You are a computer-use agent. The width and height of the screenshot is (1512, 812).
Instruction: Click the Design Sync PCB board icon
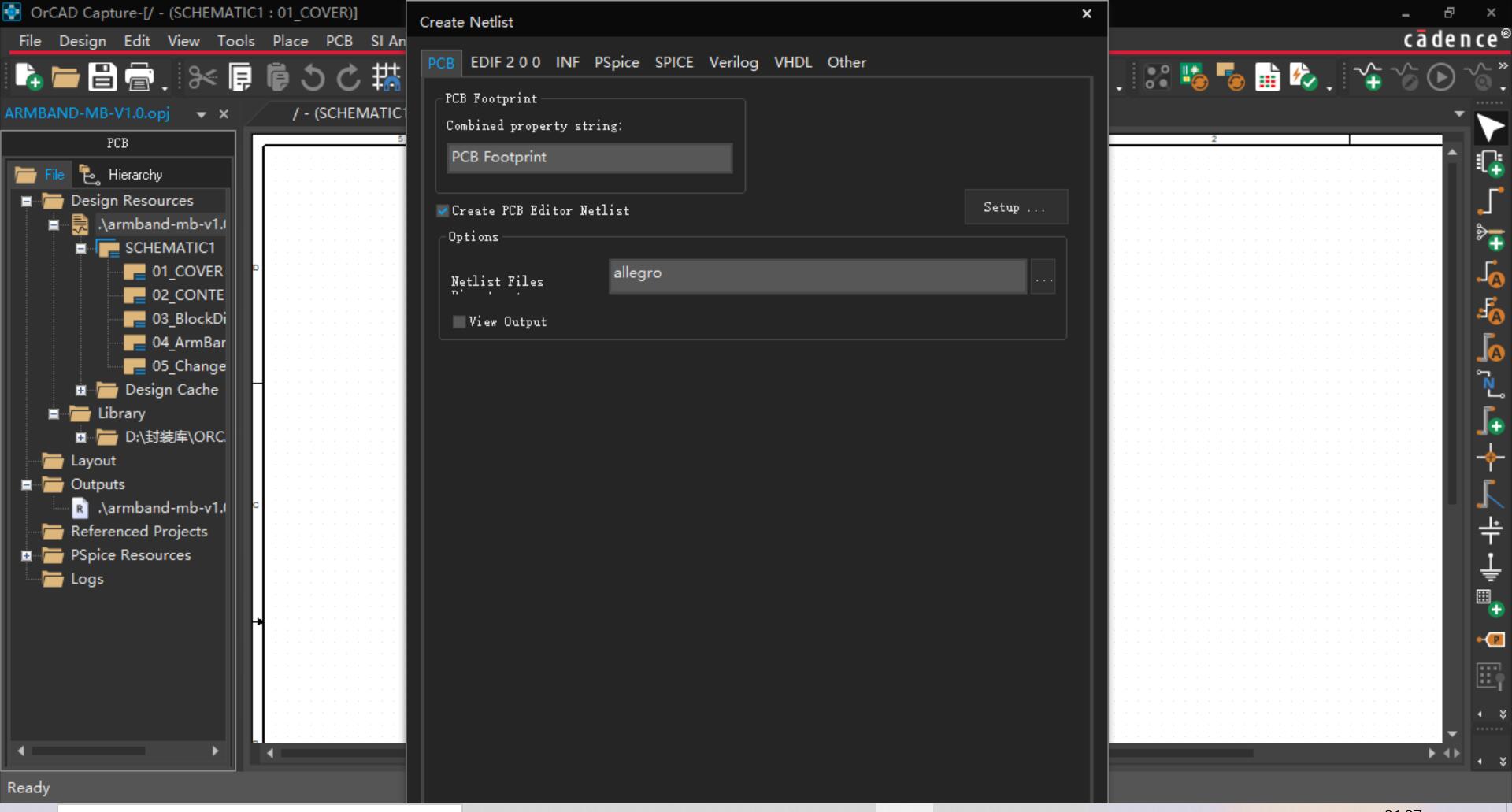tap(1194, 77)
